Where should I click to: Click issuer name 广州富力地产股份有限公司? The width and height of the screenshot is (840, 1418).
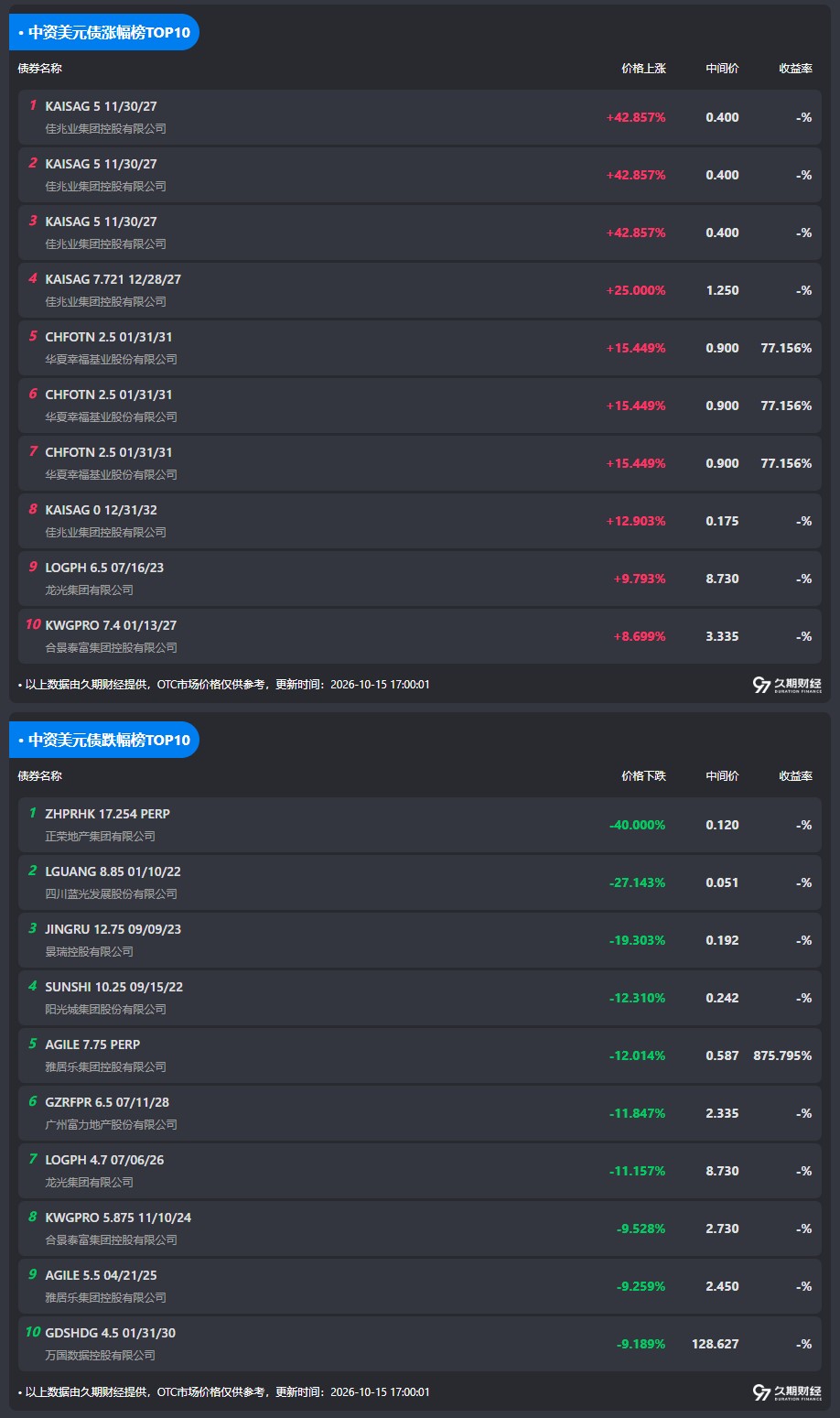coord(112,1125)
